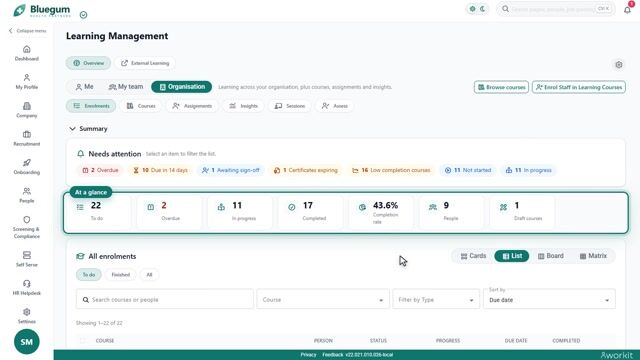Open Sort by Due date dropdown
640x360 pixels.
pyautogui.click(x=549, y=300)
